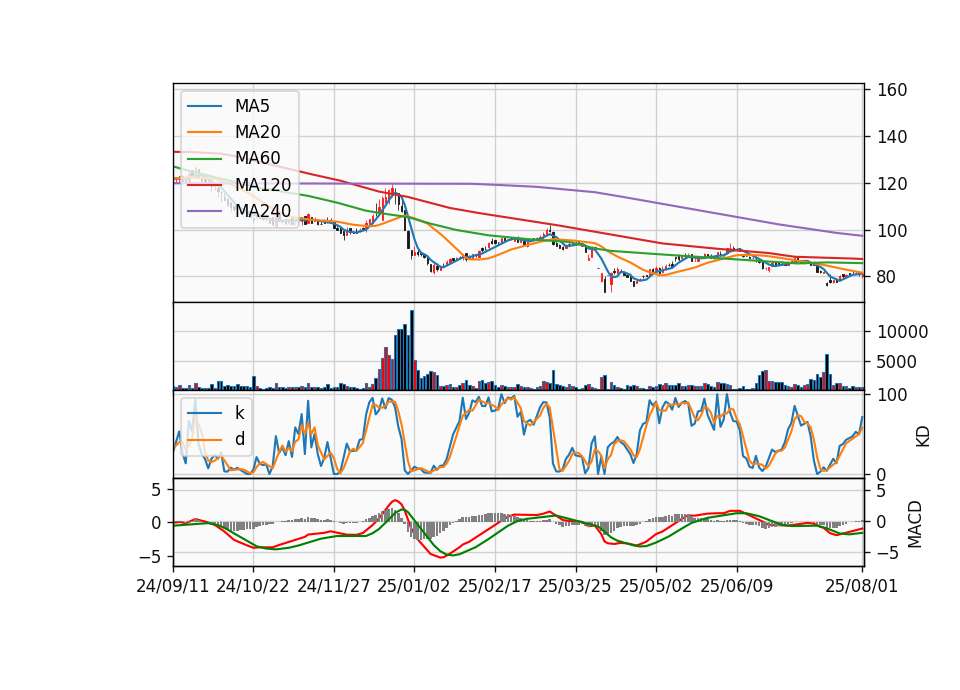
Task: Click the MA240 legend label
Action: tap(263, 211)
